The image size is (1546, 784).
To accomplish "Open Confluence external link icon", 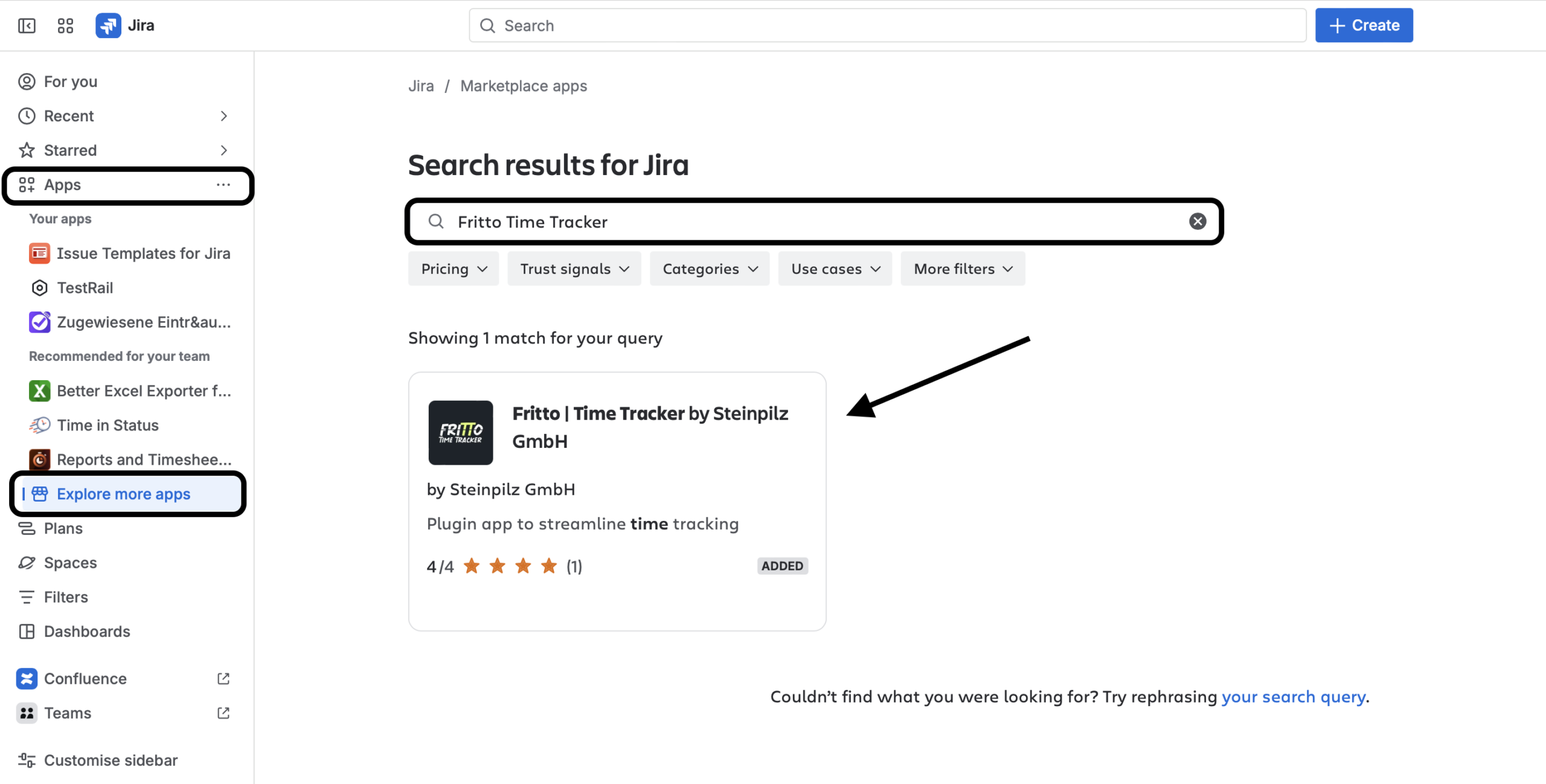I will [223, 678].
